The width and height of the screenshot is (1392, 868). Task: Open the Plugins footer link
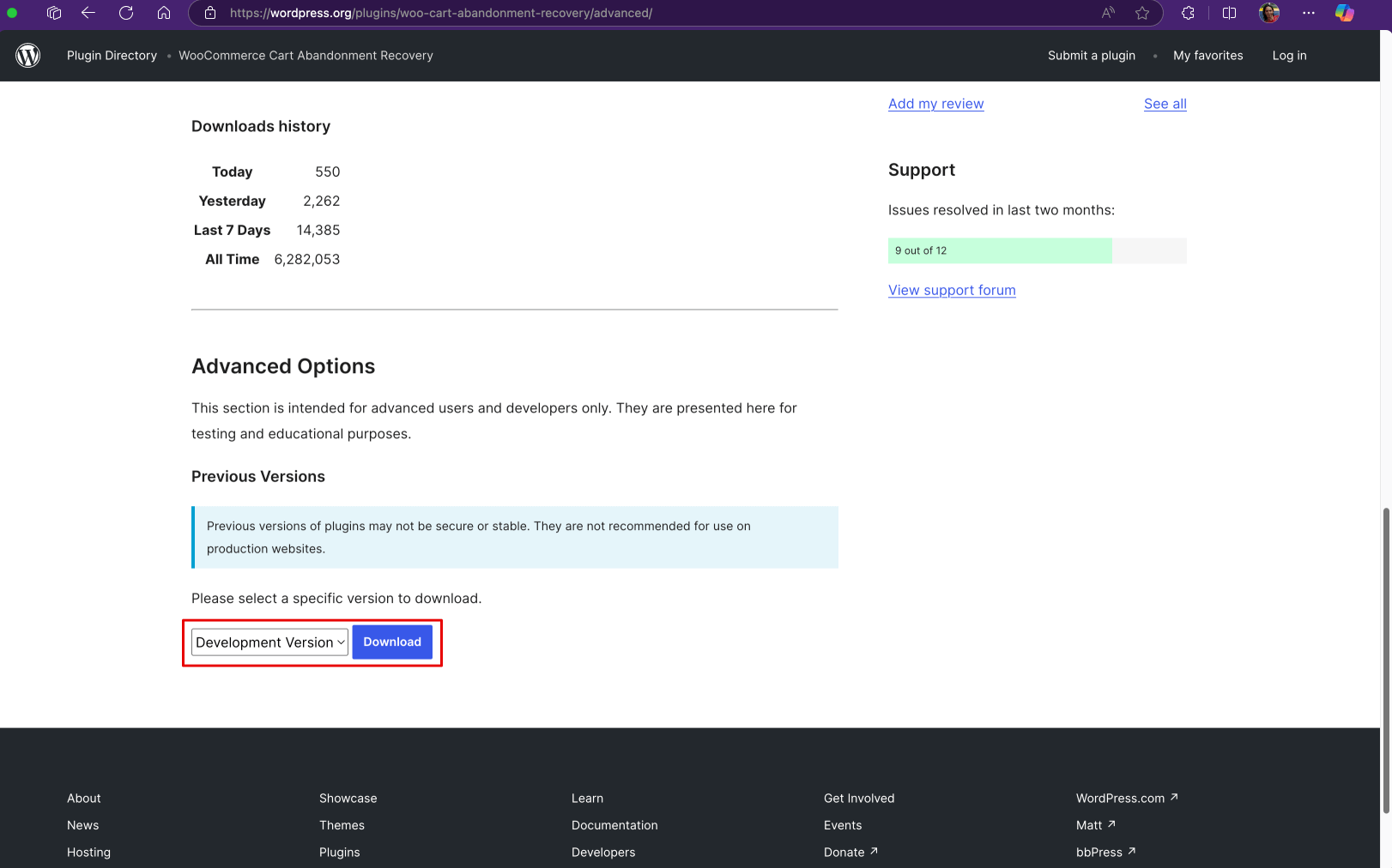pyautogui.click(x=340, y=853)
